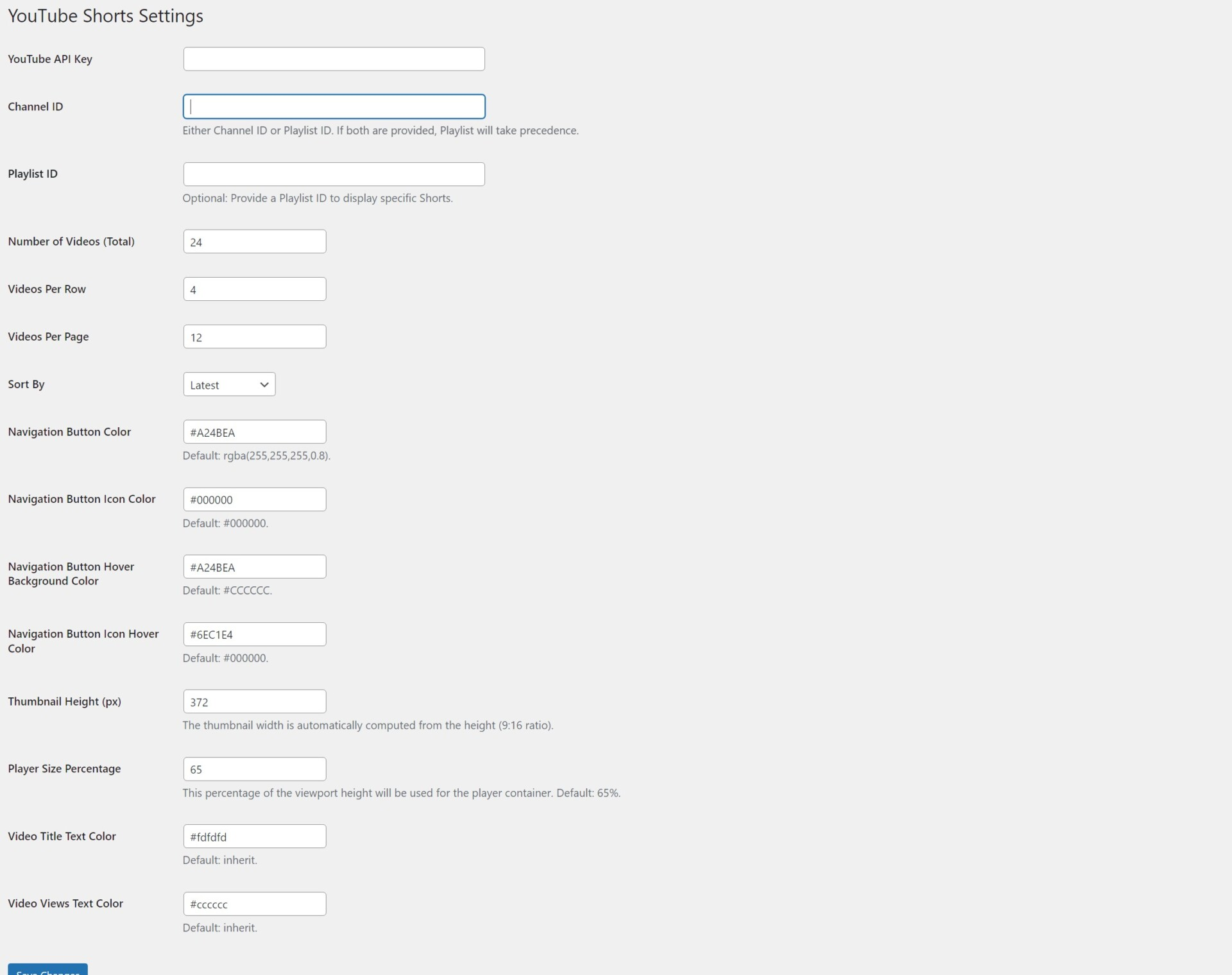Screen dimensions: 1232x975
Task: Click the Navigation Button Color label
Action: pos(69,432)
